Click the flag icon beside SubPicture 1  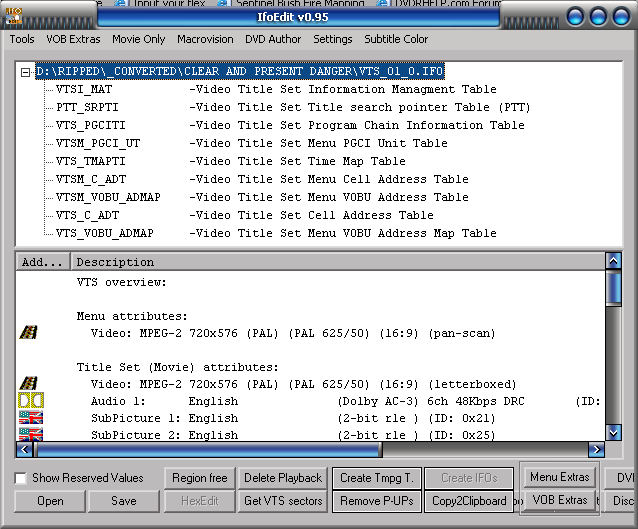31,418
